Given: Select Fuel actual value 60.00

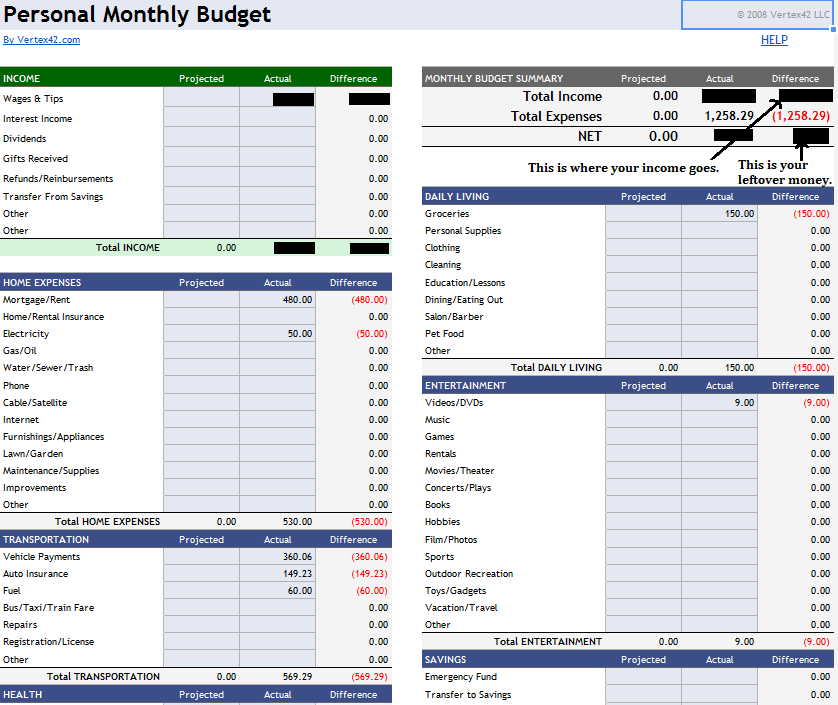Looking at the screenshot, I should coord(277,591).
